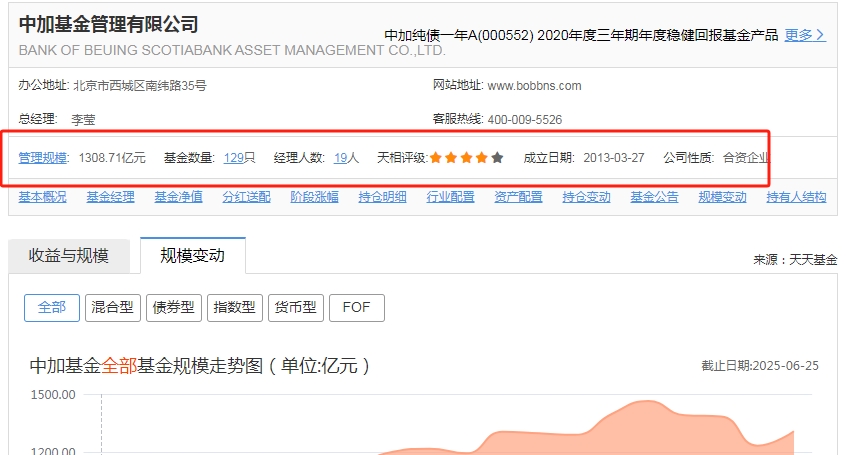Click the hotline number 400-009-5526
Image resolution: width=851 pixels, height=455 pixels.
click(525, 119)
